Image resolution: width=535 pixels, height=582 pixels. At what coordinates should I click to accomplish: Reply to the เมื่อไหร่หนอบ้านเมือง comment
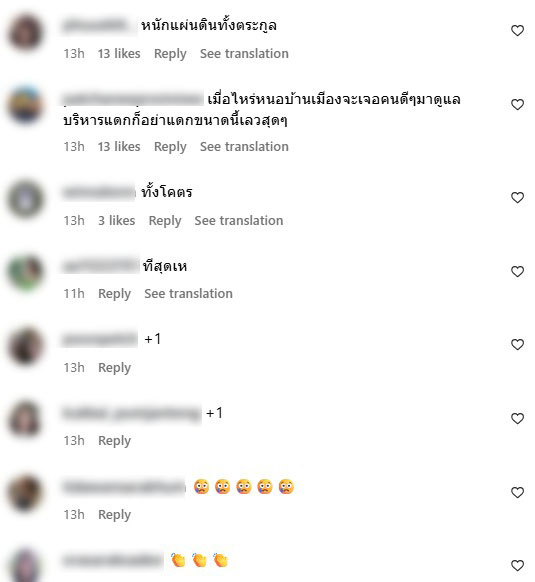170,147
